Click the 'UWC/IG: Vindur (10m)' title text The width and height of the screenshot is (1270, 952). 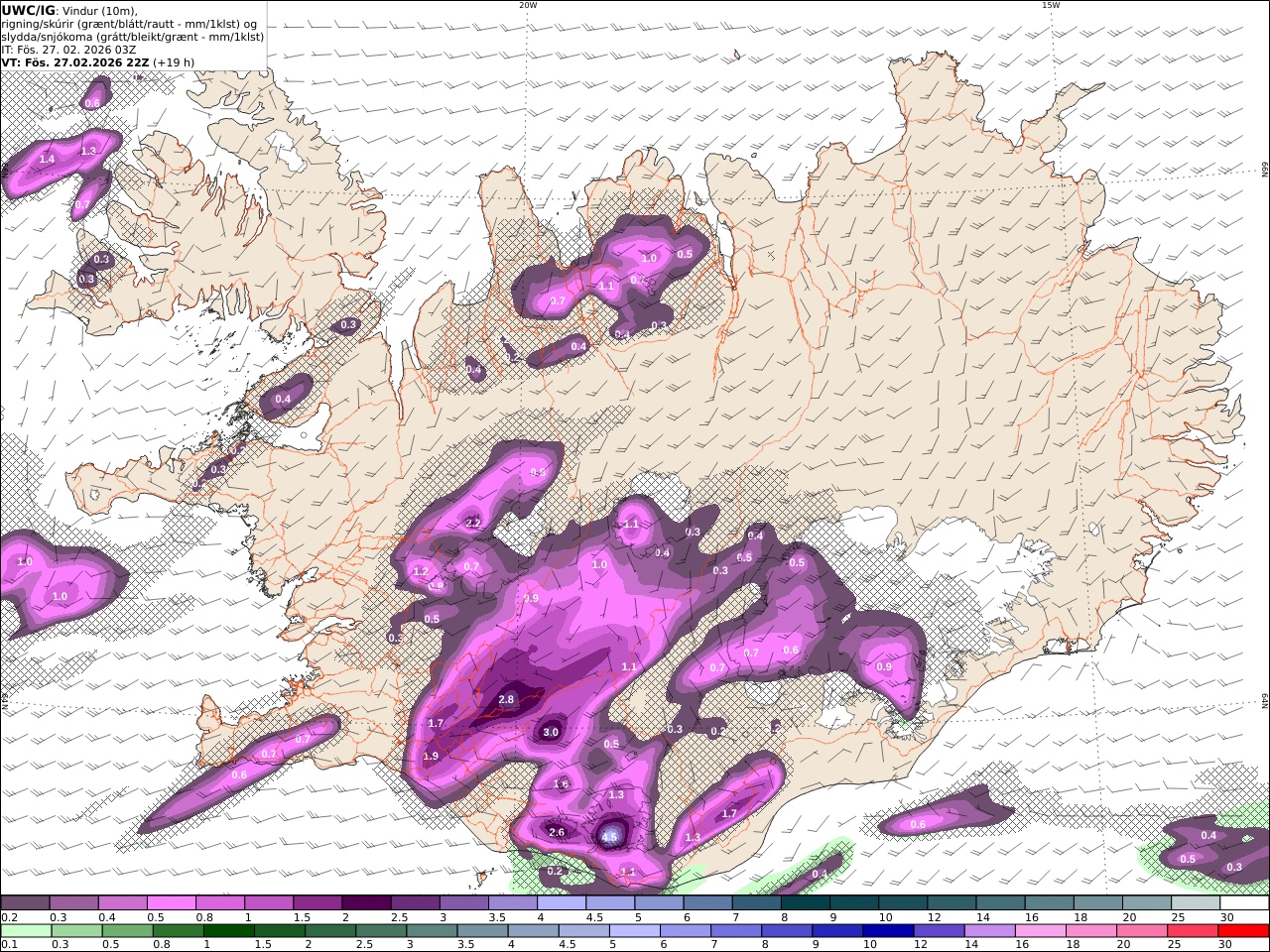(x=69, y=10)
